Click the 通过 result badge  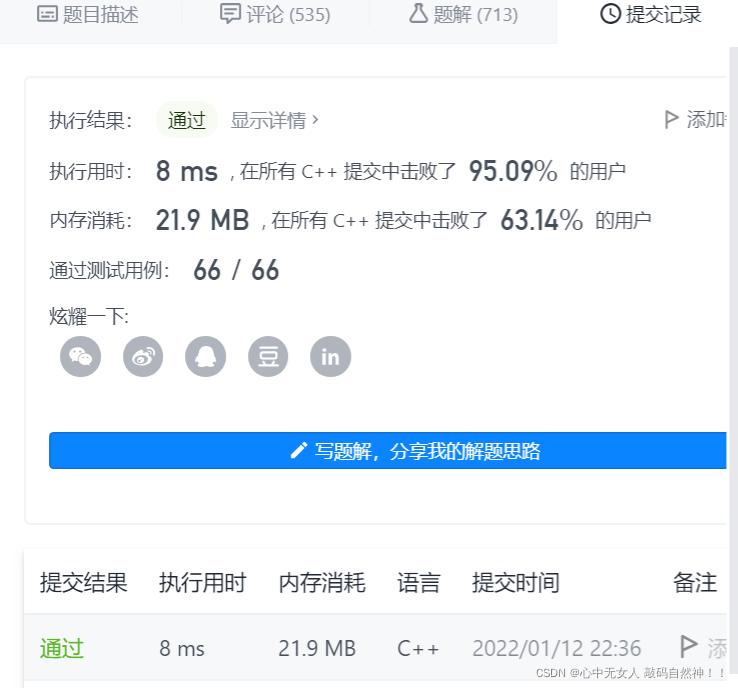pos(187,120)
